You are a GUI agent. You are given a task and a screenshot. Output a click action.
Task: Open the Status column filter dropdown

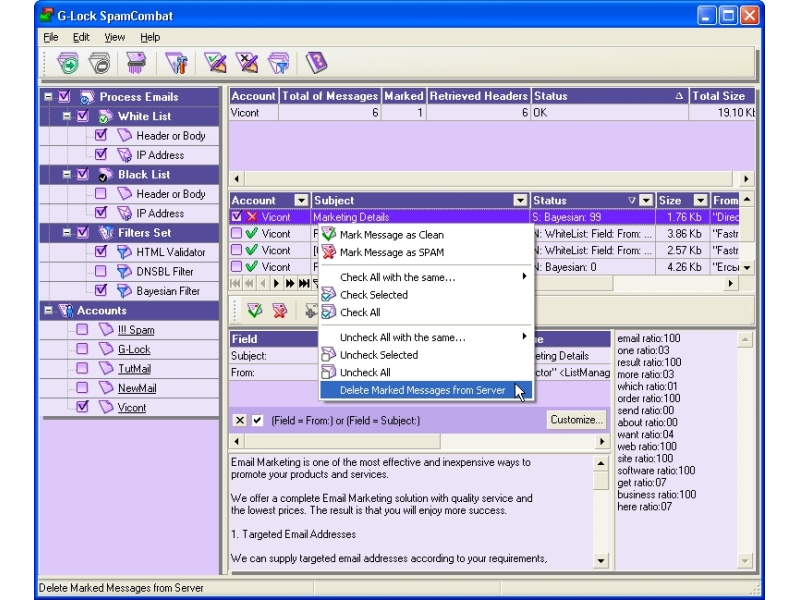[x=646, y=201]
